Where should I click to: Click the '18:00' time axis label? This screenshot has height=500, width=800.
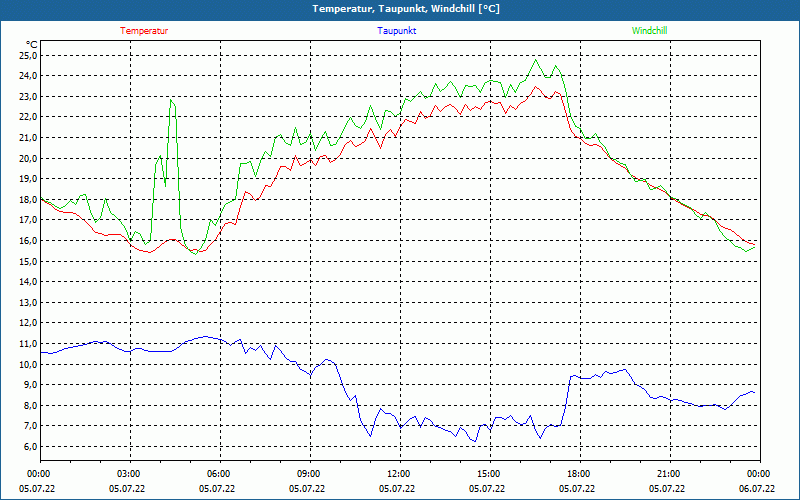coord(579,474)
